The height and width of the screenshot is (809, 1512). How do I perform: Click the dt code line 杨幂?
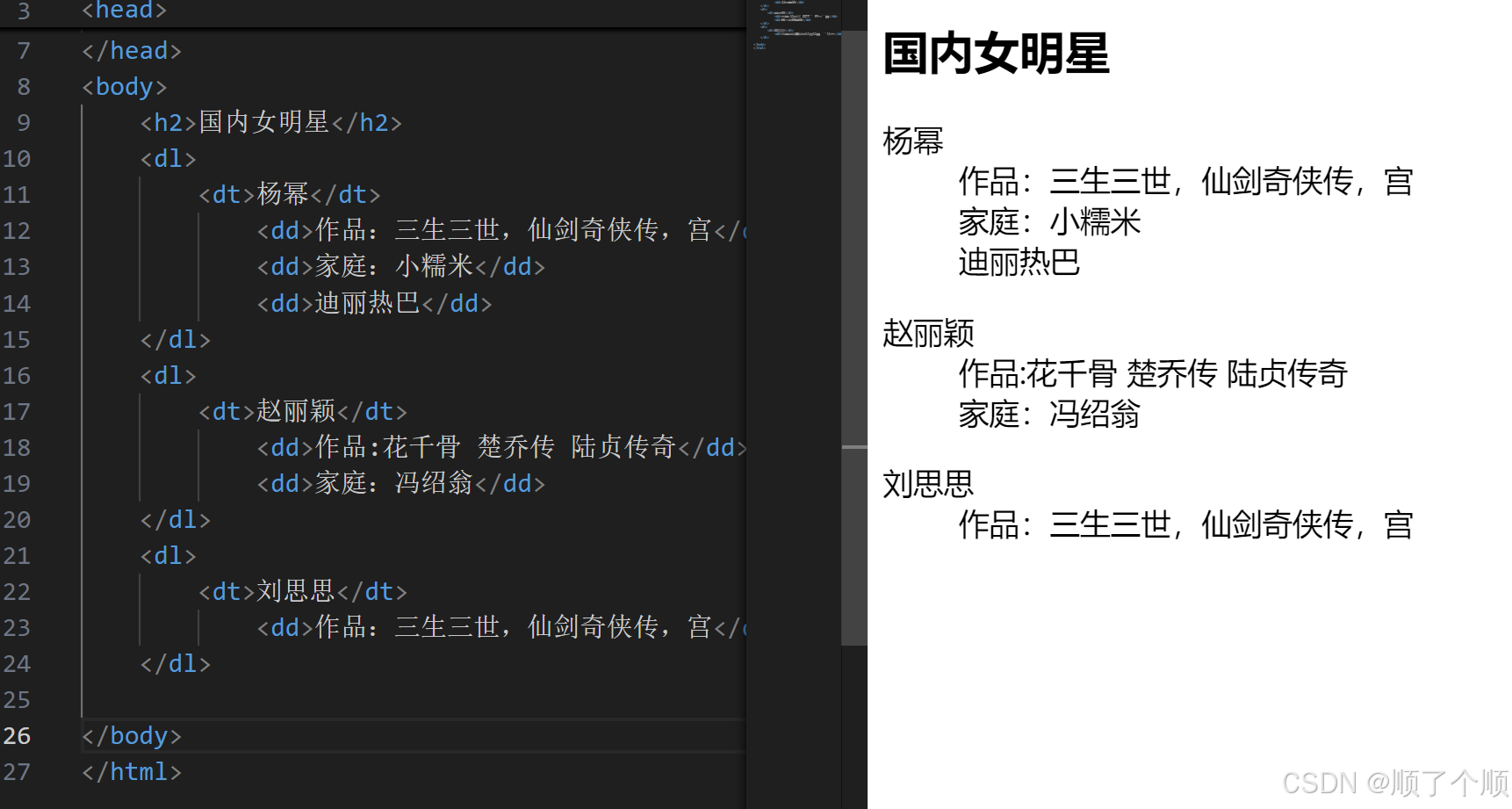pos(290,195)
